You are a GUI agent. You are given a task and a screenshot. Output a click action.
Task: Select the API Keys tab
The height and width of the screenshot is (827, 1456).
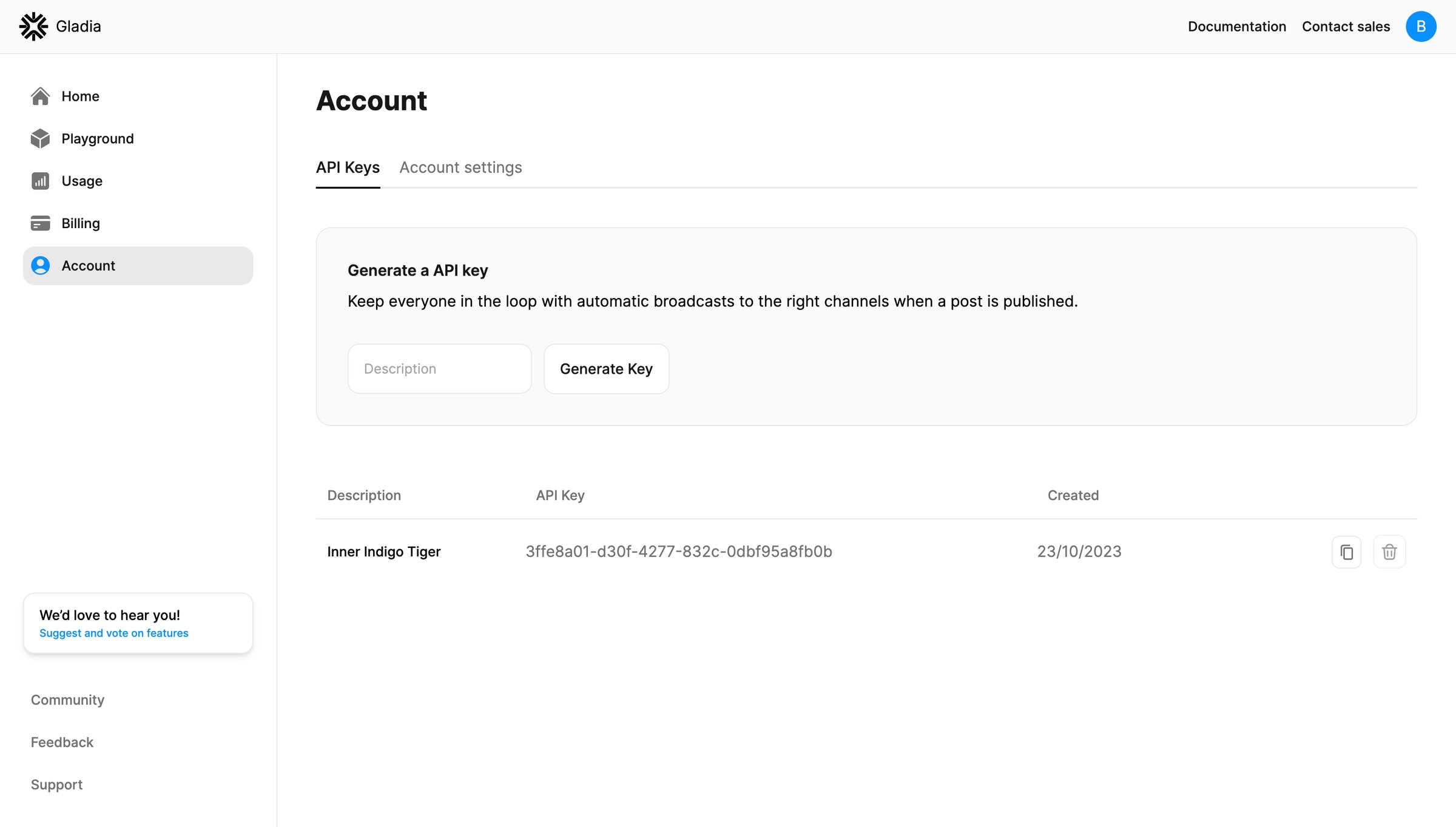tap(348, 167)
